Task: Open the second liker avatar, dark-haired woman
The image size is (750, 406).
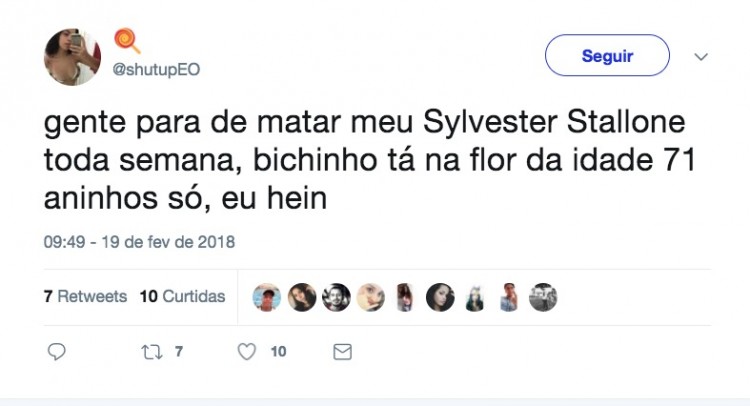Action: click(x=302, y=297)
